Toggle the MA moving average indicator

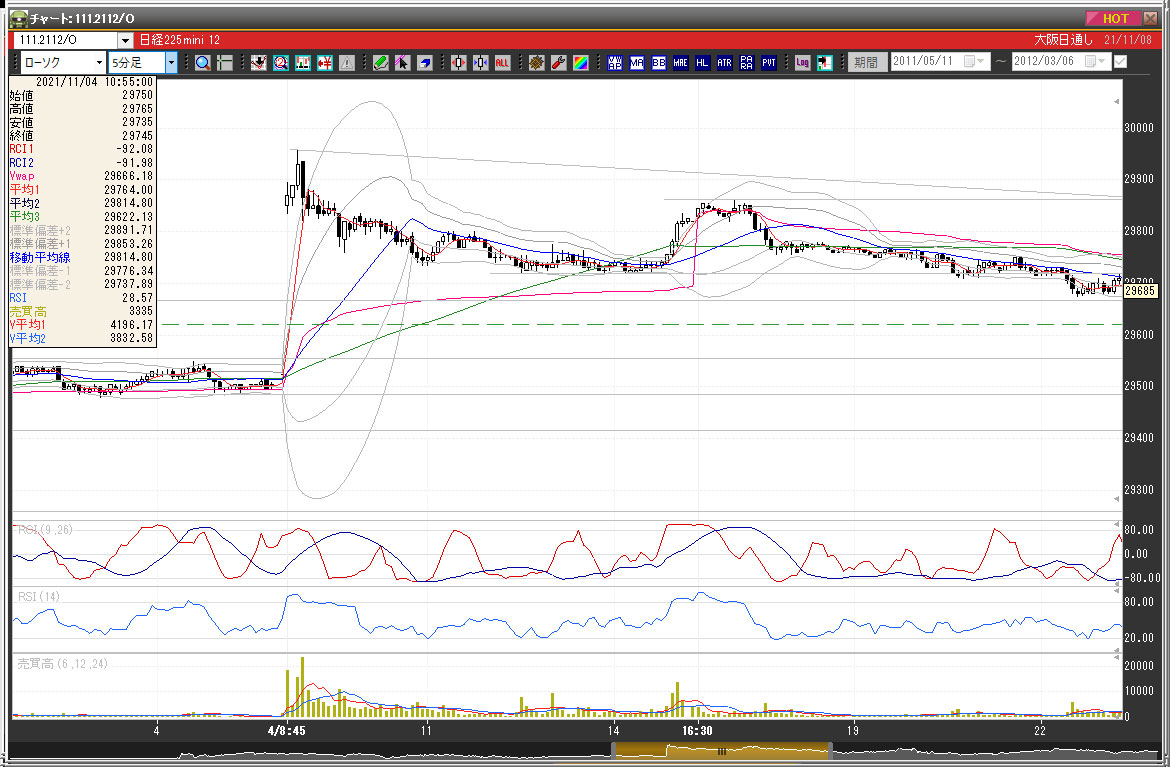click(x=636, y=63)
